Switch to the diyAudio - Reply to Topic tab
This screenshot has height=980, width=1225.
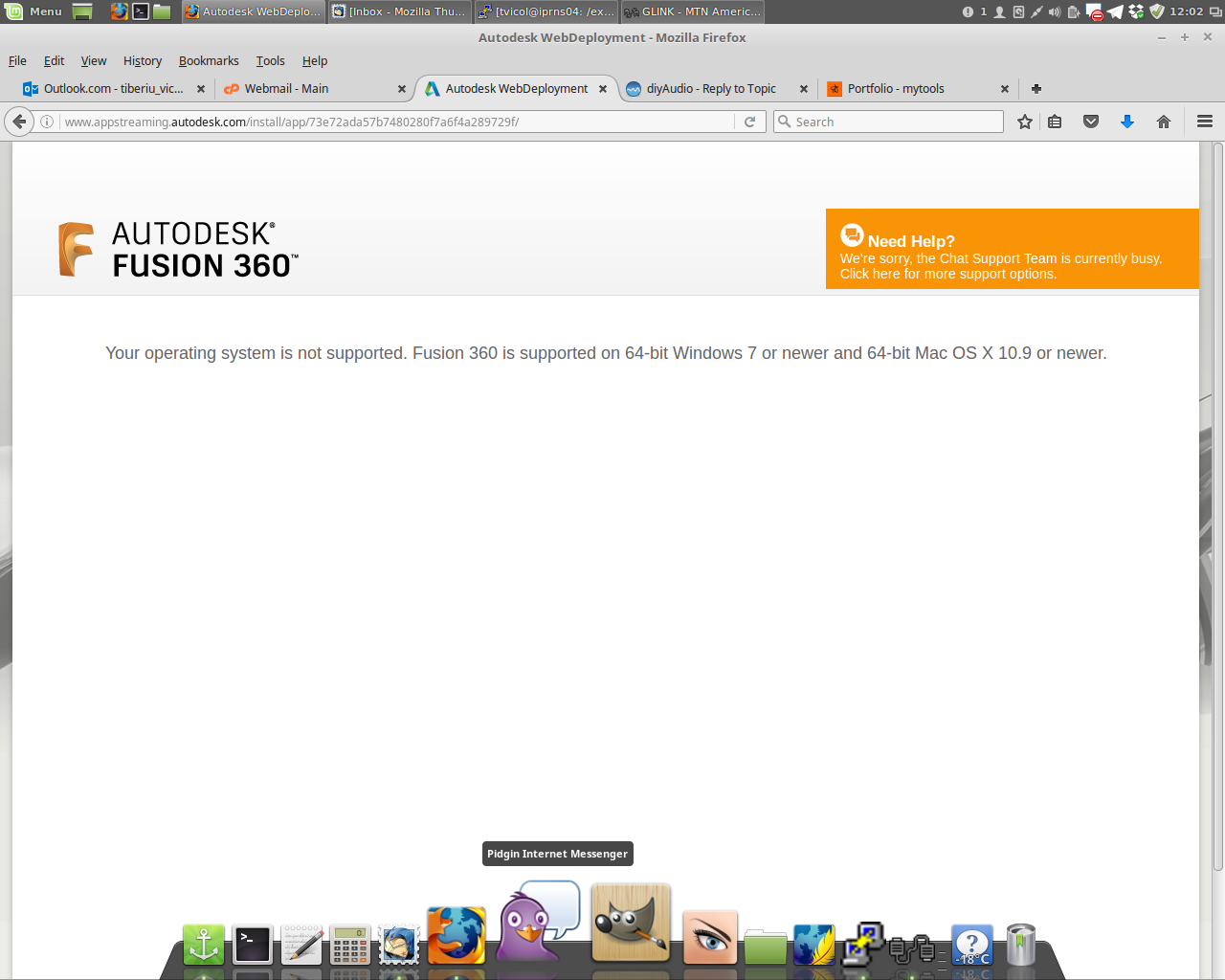(716, 89)
